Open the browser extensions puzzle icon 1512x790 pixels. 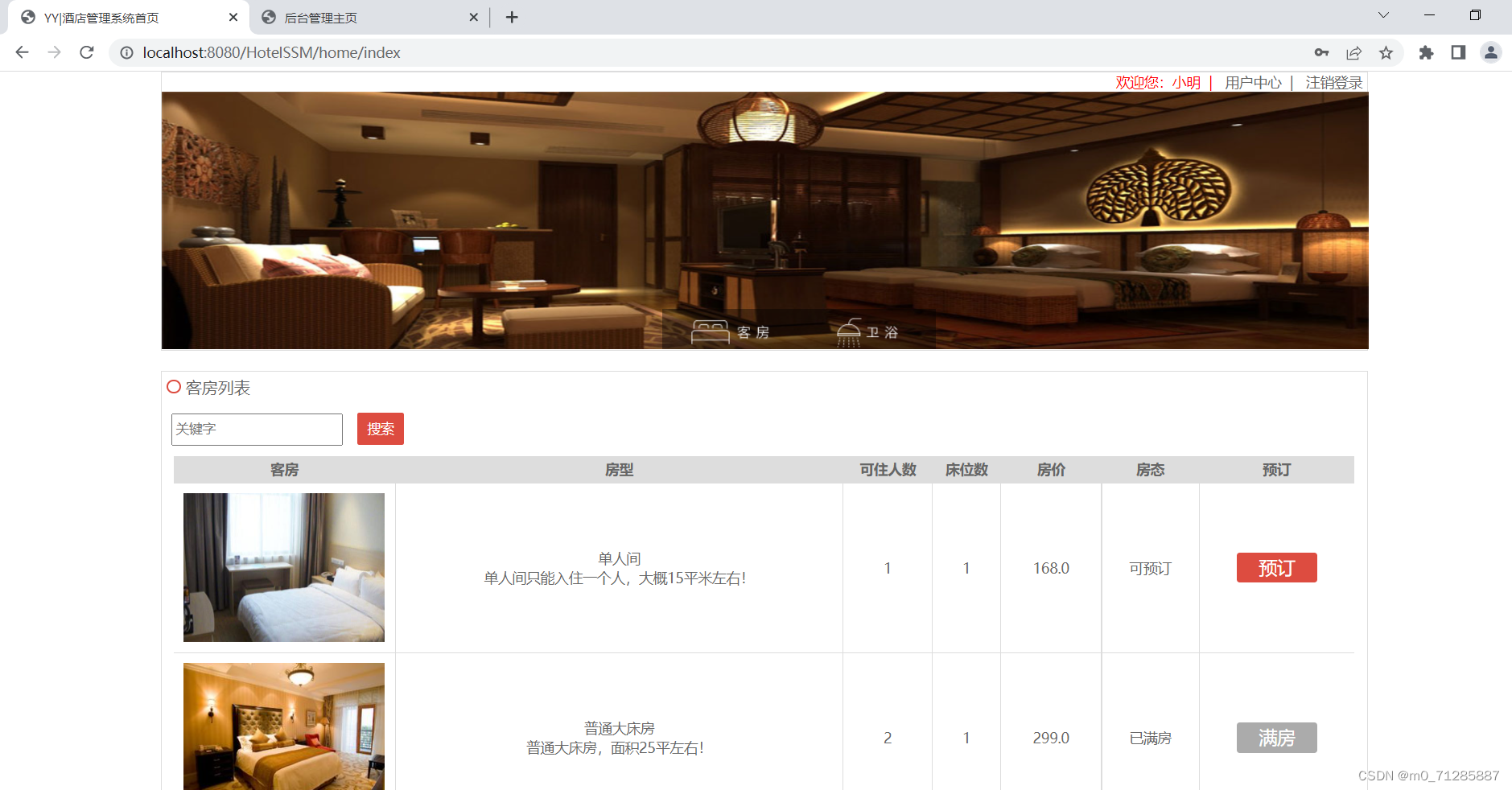[1426, 52]
